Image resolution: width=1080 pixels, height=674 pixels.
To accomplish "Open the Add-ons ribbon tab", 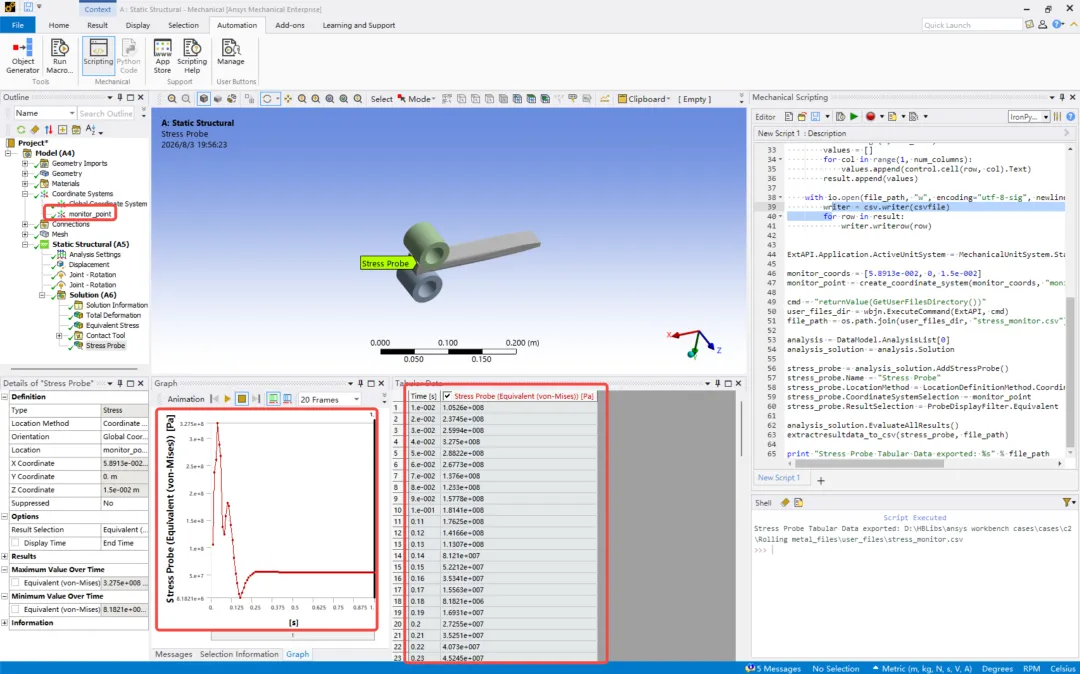I will [x=290, y=25].
